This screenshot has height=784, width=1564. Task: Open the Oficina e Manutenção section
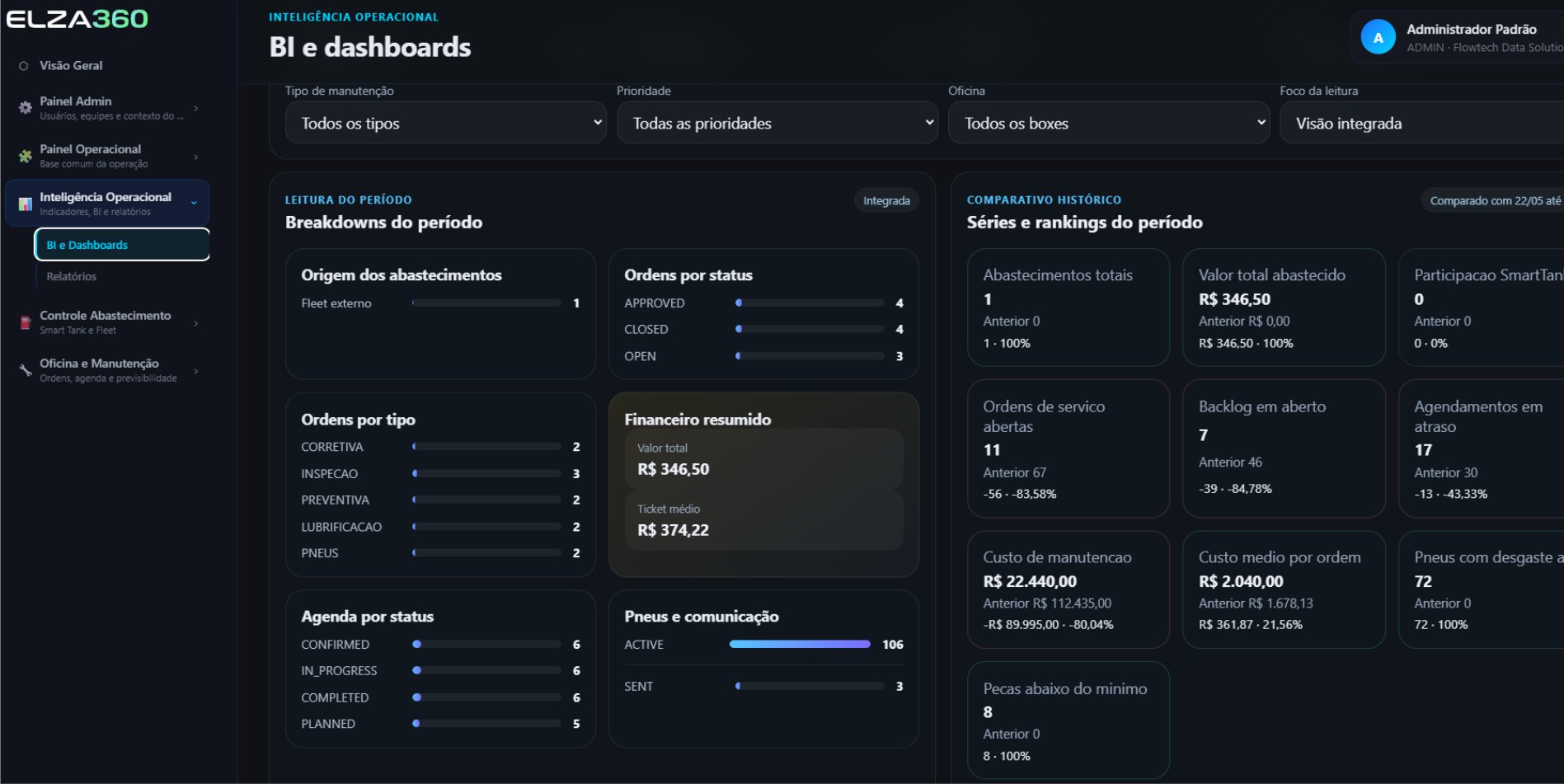(107, 370)
